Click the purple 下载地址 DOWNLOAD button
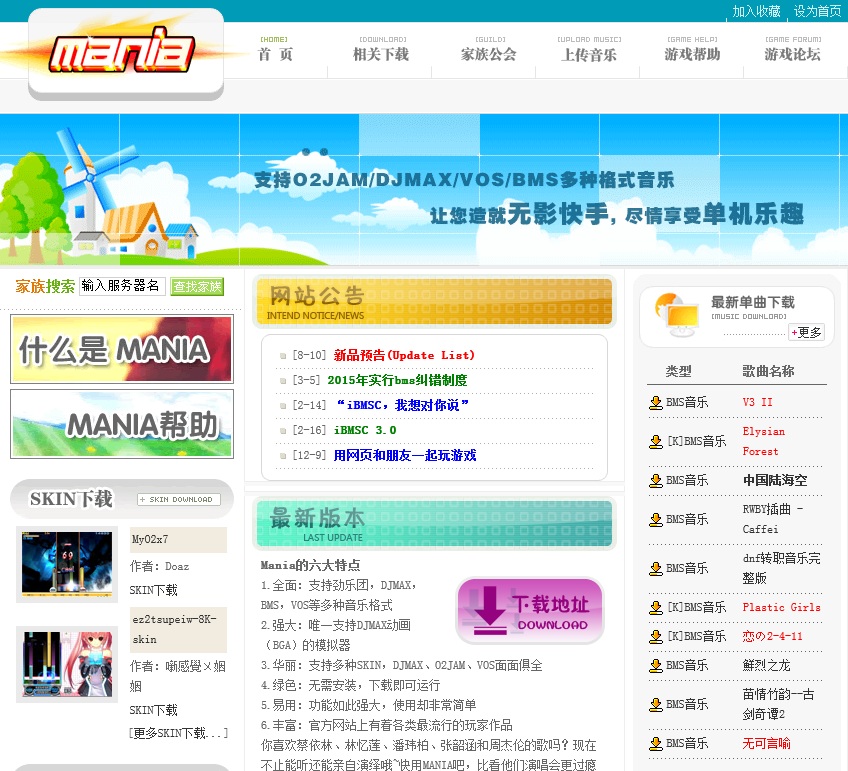This screenshot has width=848, height=771. [x=530, y=611]
